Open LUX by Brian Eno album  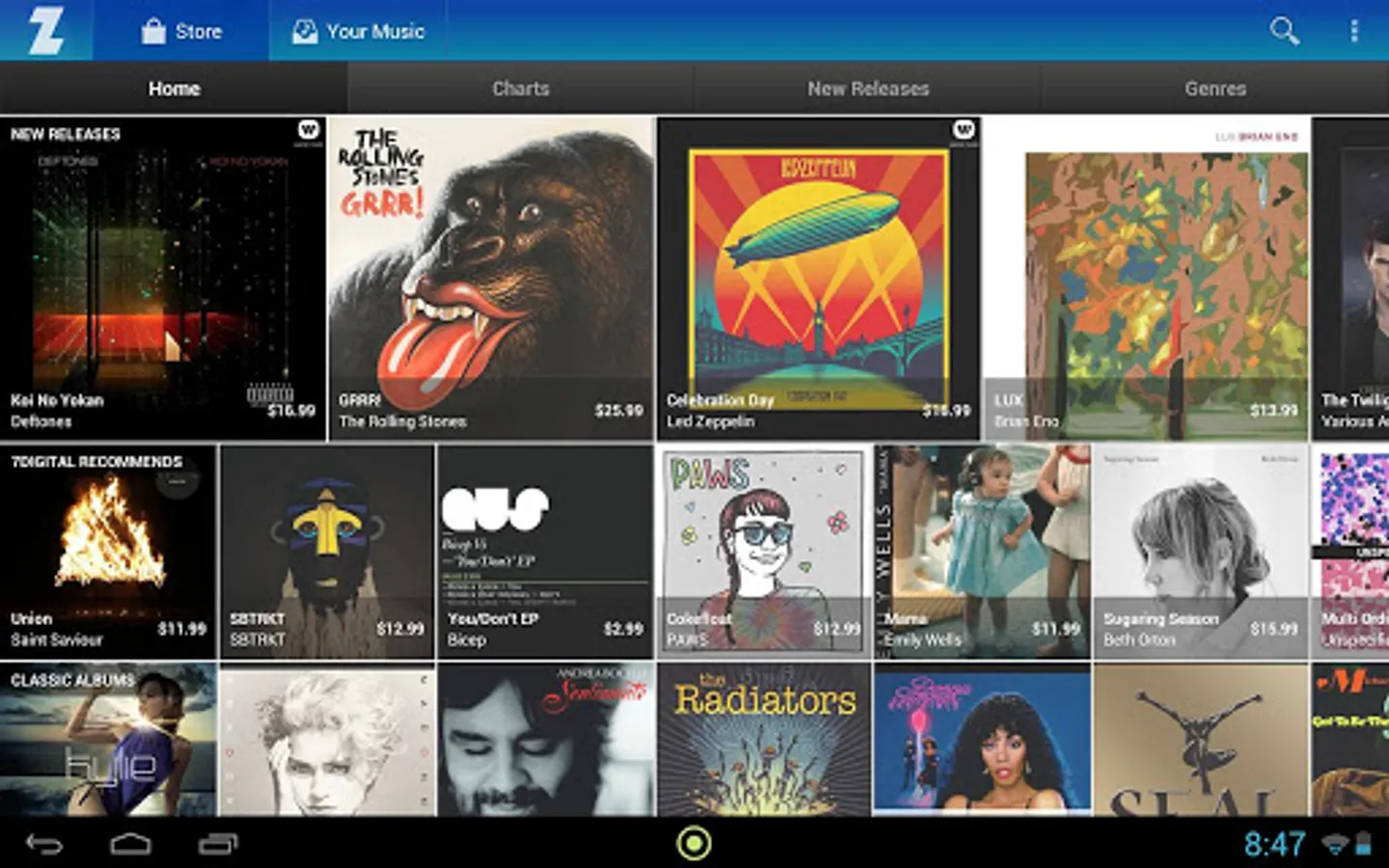[1147, 279]
